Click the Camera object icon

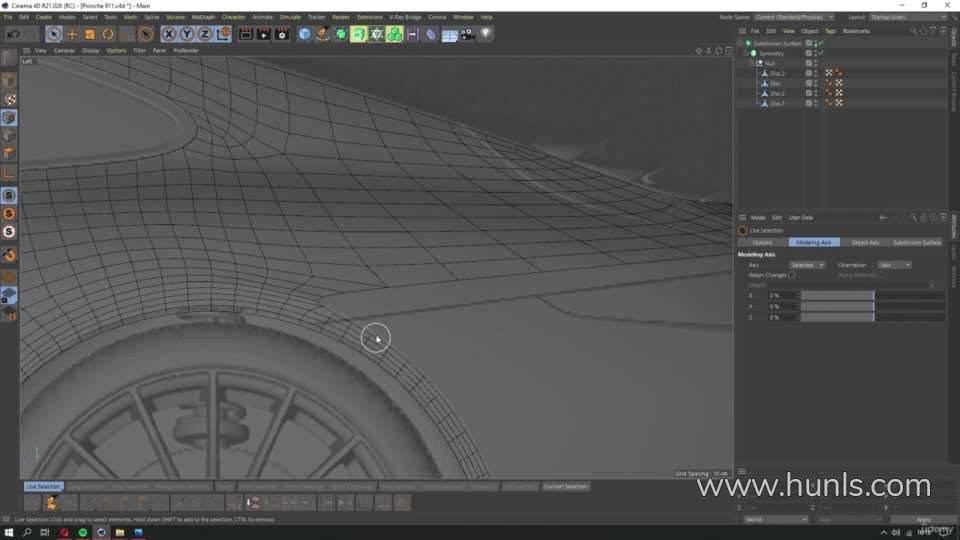click(467, 34)
